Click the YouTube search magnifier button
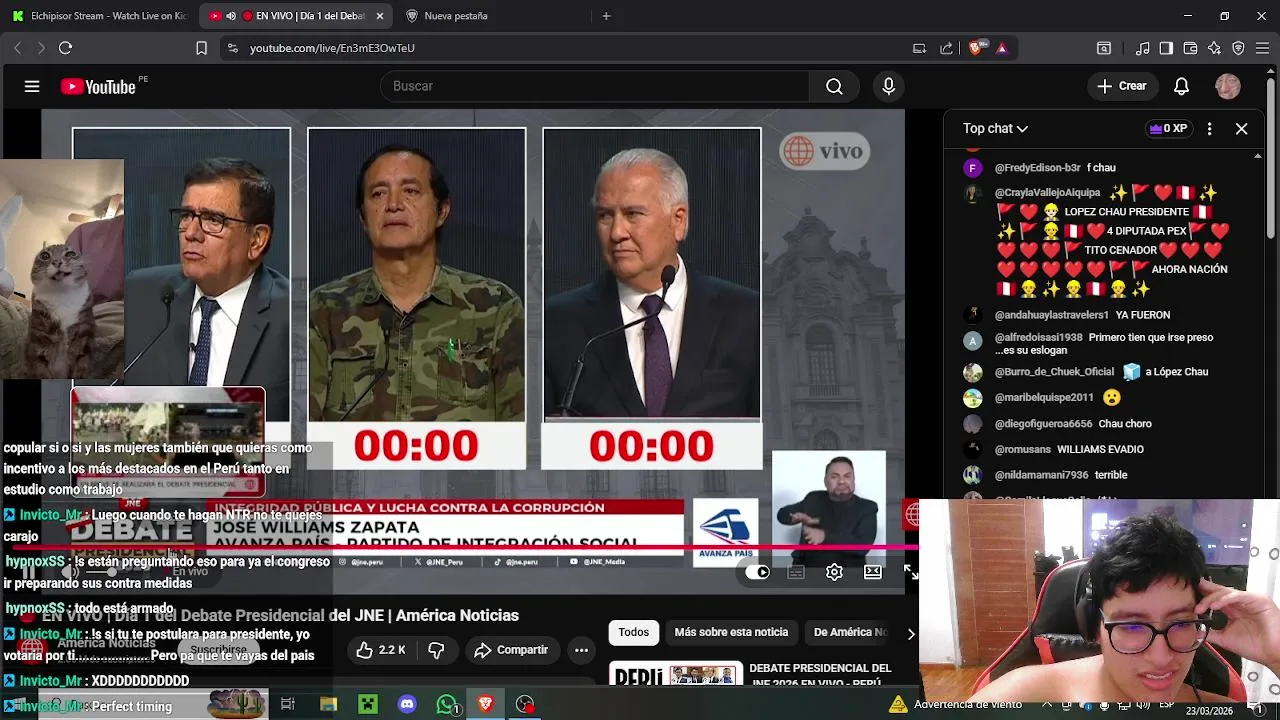This screenshot has width=1280, height=720. tap(834, 87)
